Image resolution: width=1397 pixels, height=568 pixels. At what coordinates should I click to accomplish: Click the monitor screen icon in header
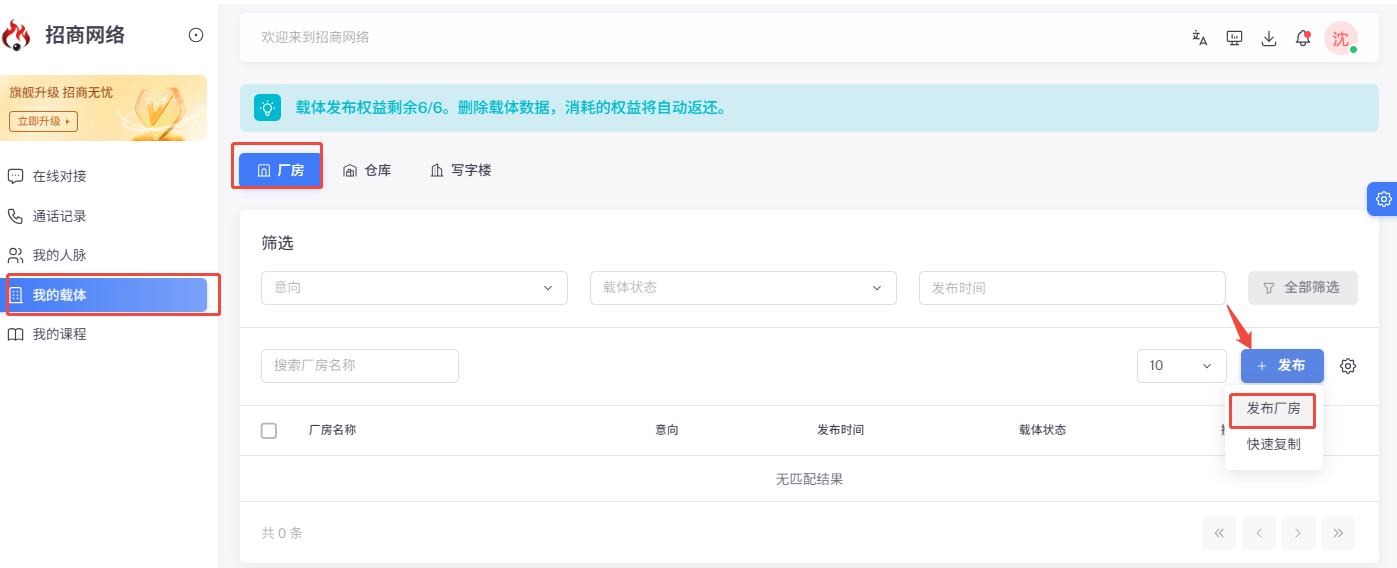click(x=1235, y=38)
